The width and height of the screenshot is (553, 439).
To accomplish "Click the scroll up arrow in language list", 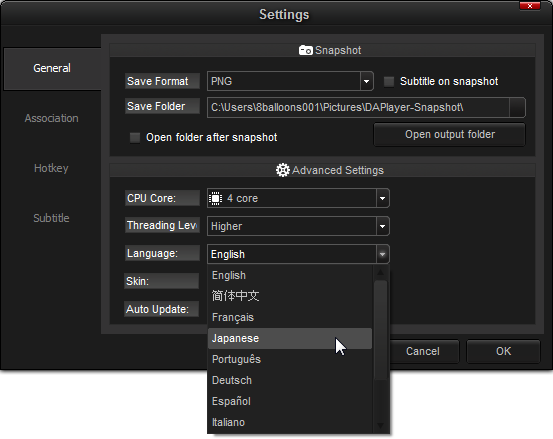I will (x=380, y=272).
